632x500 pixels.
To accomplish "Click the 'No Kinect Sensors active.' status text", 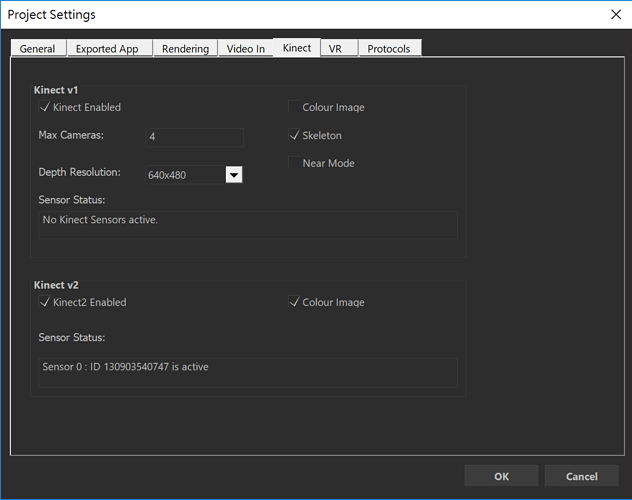I will [100, 220].
